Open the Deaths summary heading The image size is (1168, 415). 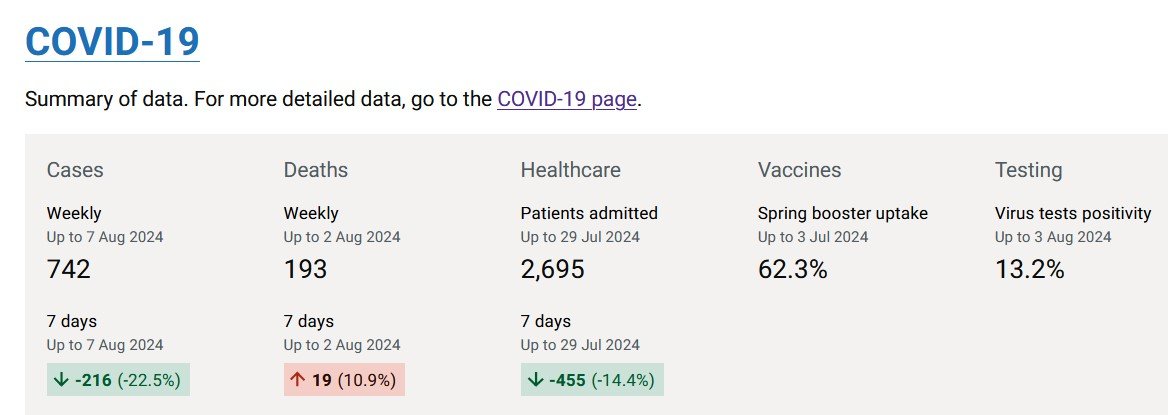point(316,170)
